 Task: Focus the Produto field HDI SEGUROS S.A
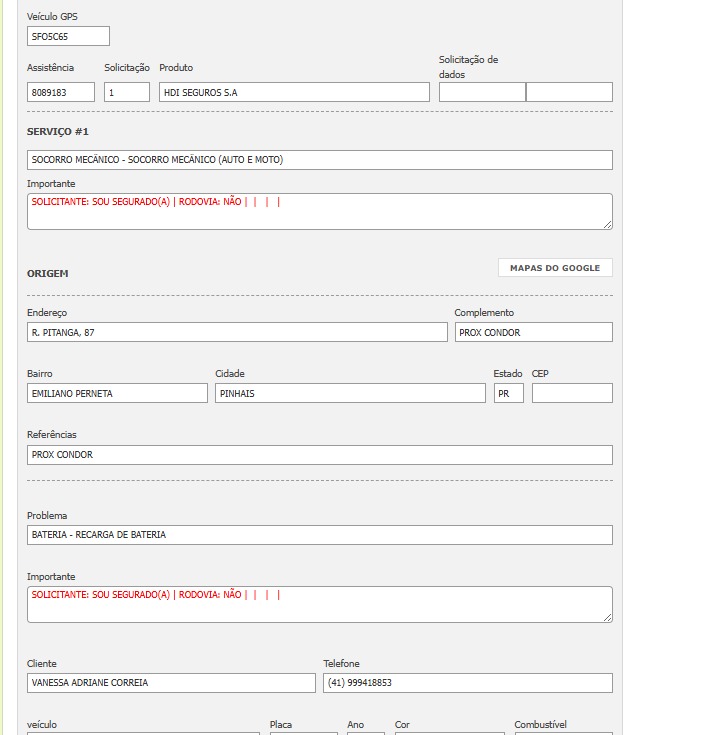[294, 92]
